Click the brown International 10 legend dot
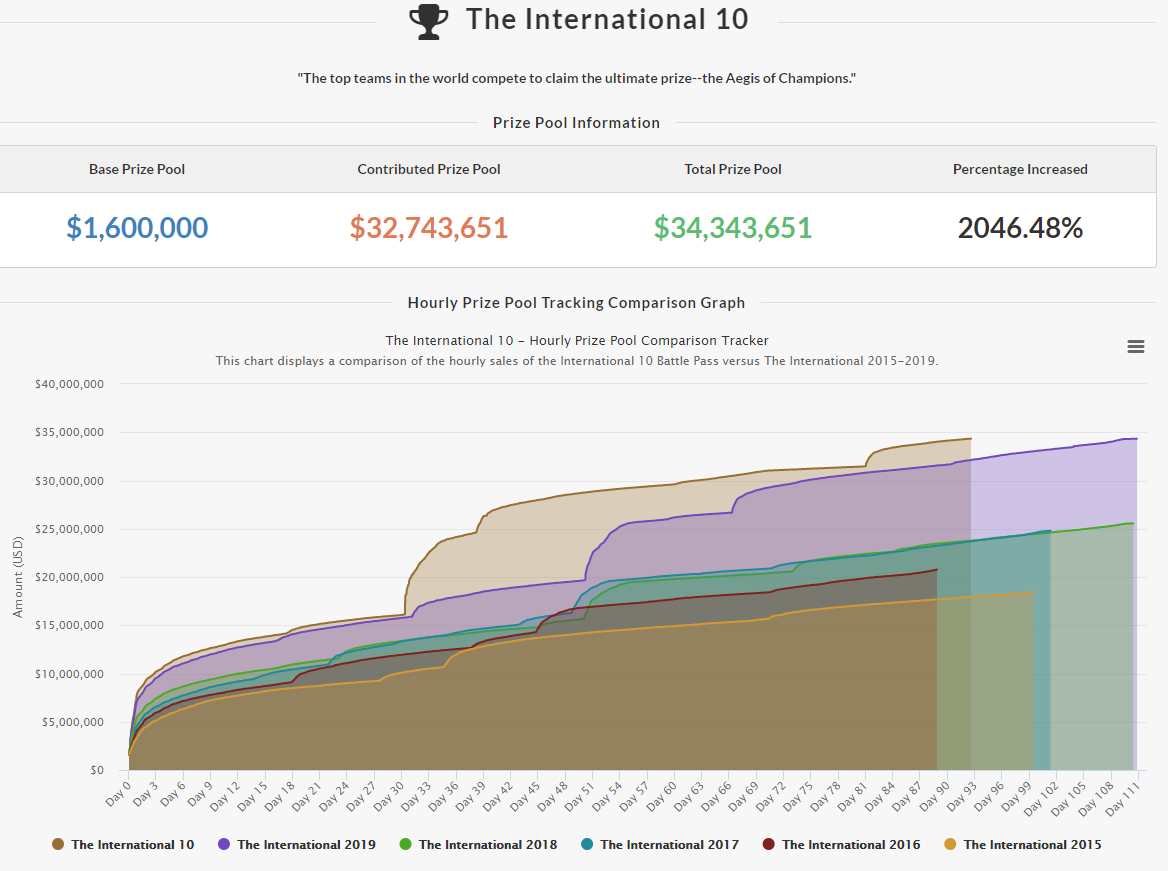1168x871 pixels. click(57, 844)
